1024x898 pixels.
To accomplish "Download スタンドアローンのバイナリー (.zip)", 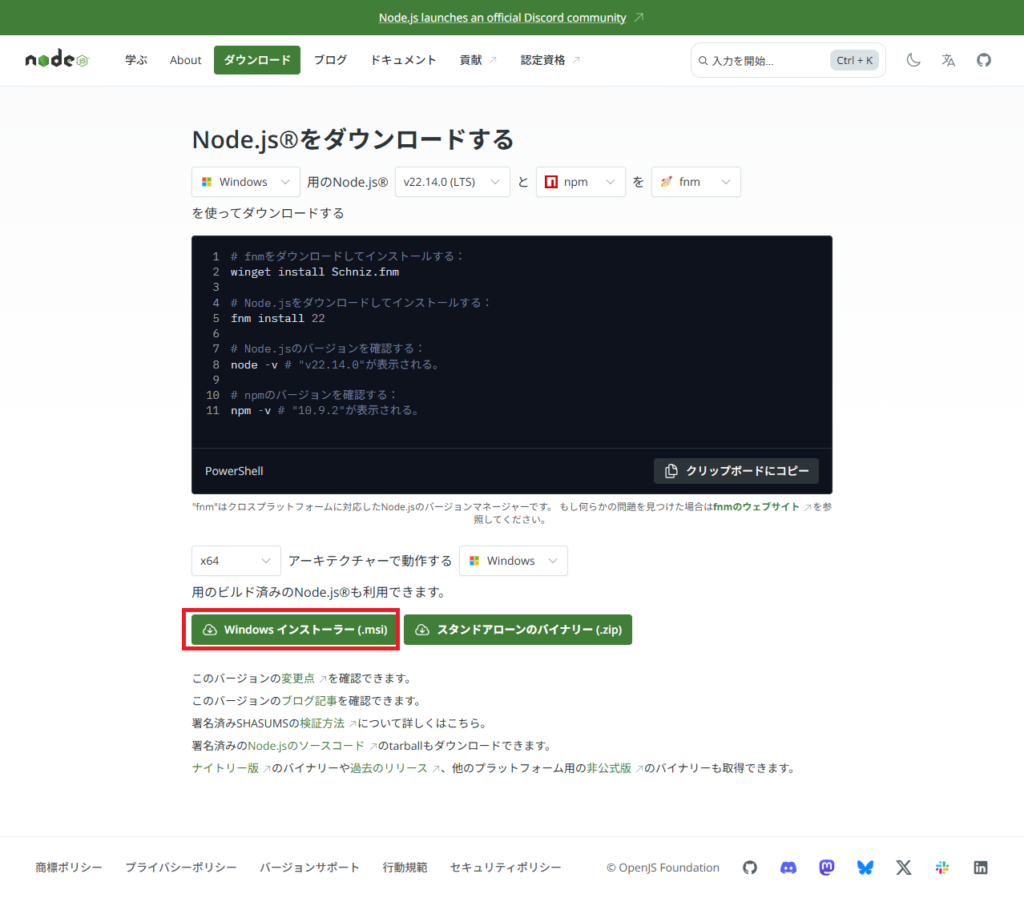I will (x=518, y=630).
